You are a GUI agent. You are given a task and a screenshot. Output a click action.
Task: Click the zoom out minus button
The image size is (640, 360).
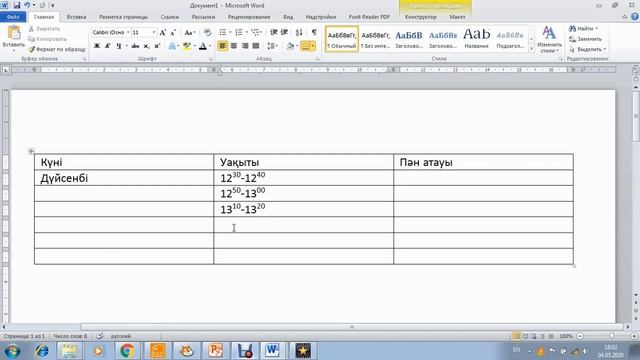580,336
